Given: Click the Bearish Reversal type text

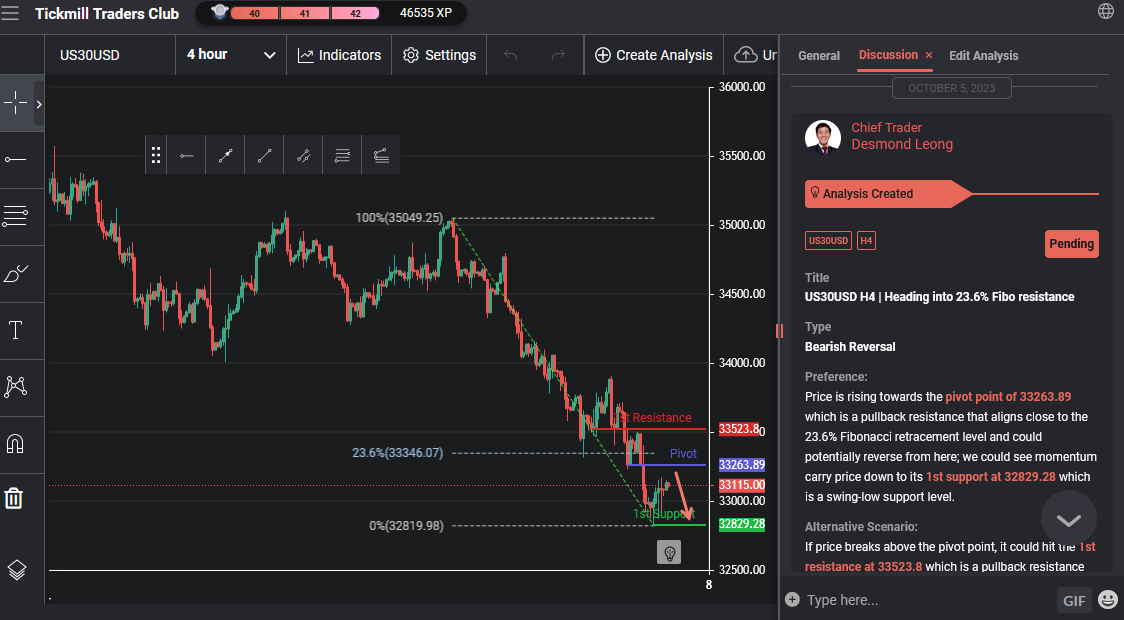Looking at the screenshot, I should [850, 347].
